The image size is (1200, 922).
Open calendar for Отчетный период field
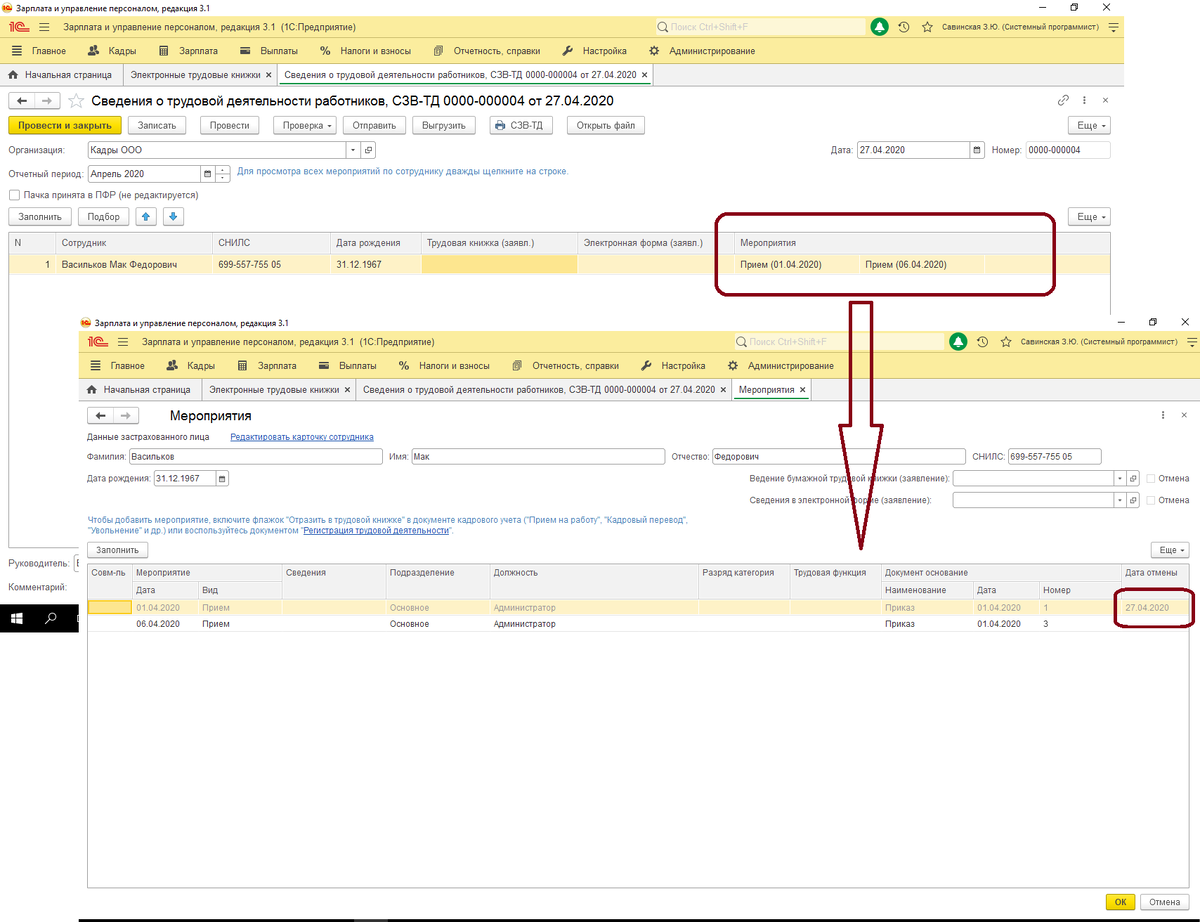point(207,175)
